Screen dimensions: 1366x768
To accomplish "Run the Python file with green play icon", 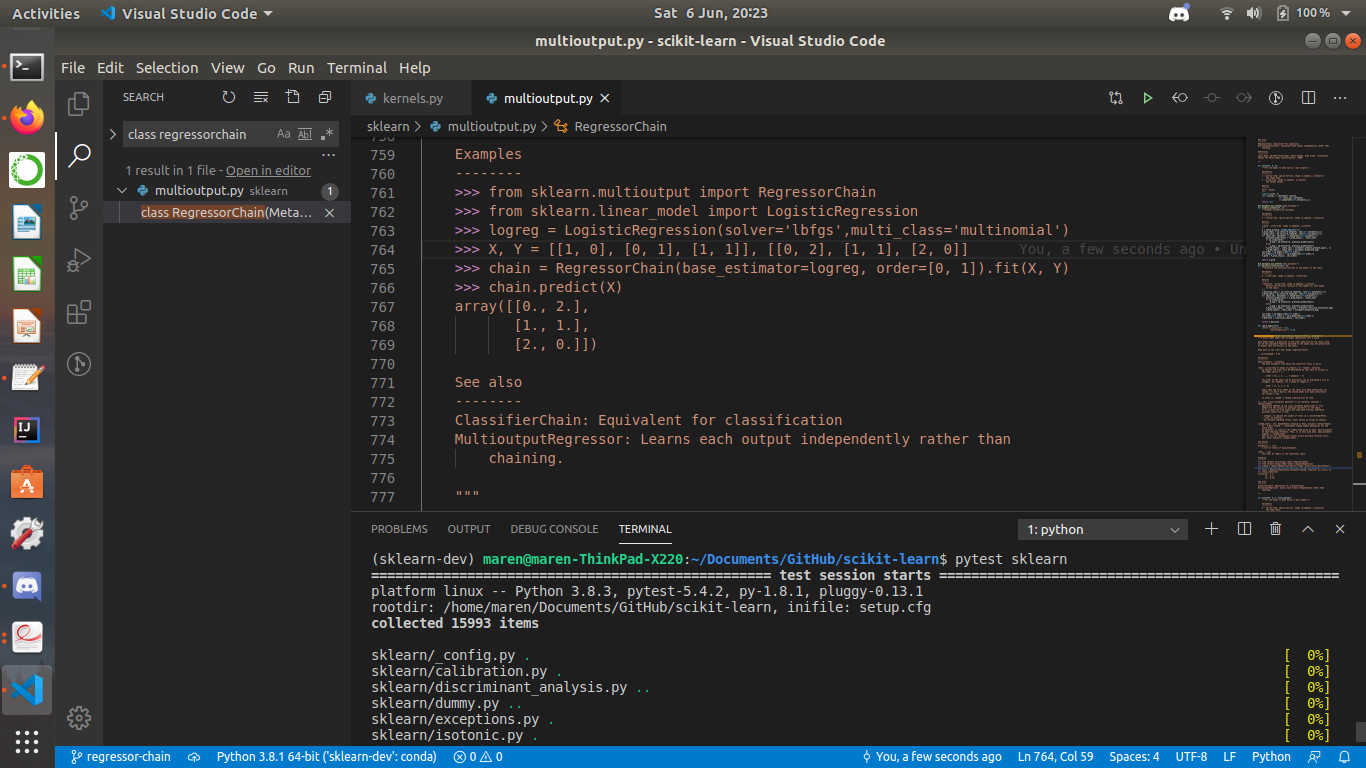I will click(1148, 98).
